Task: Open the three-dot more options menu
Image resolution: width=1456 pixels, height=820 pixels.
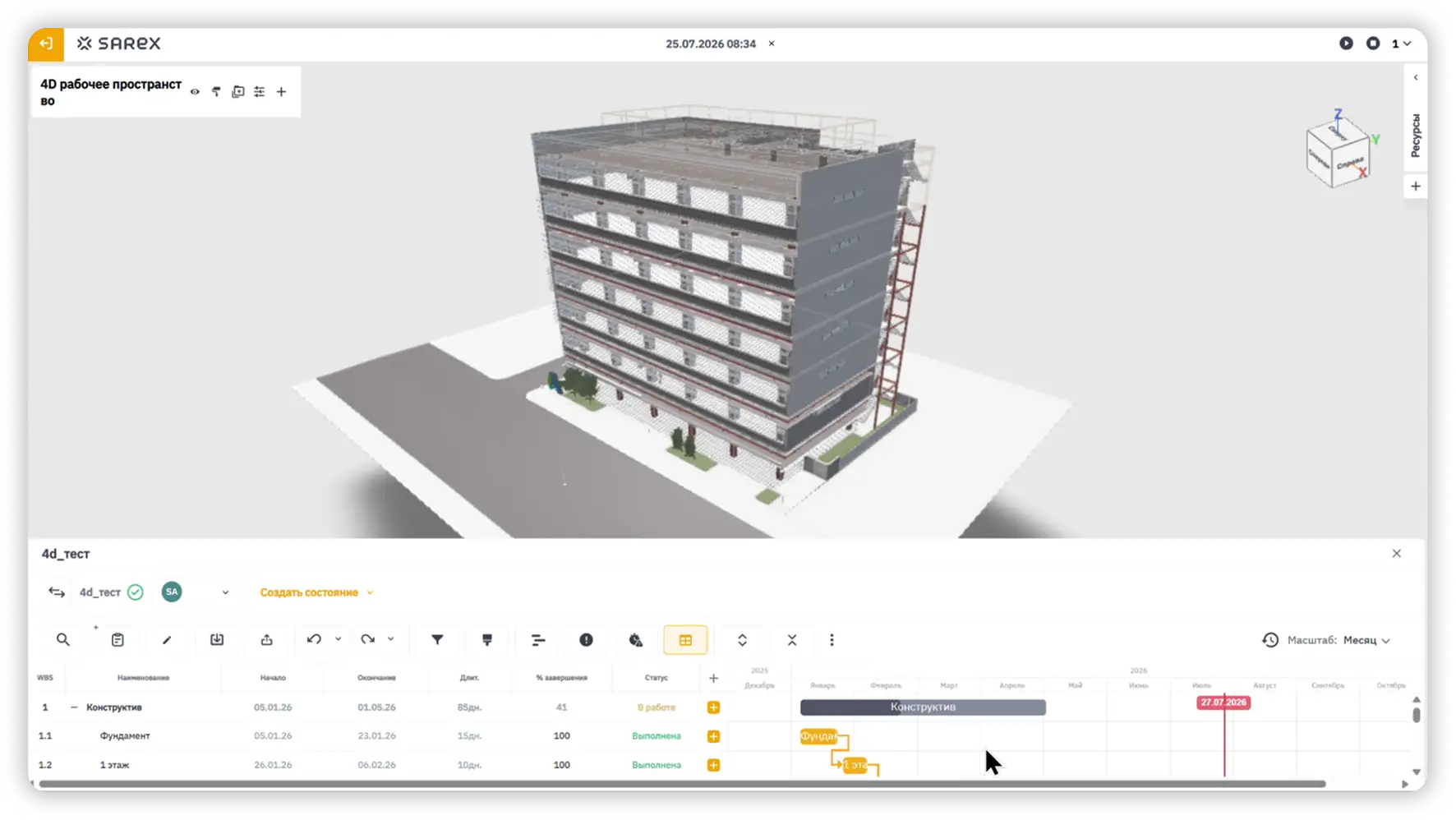Action: click(x=832, y=640)
